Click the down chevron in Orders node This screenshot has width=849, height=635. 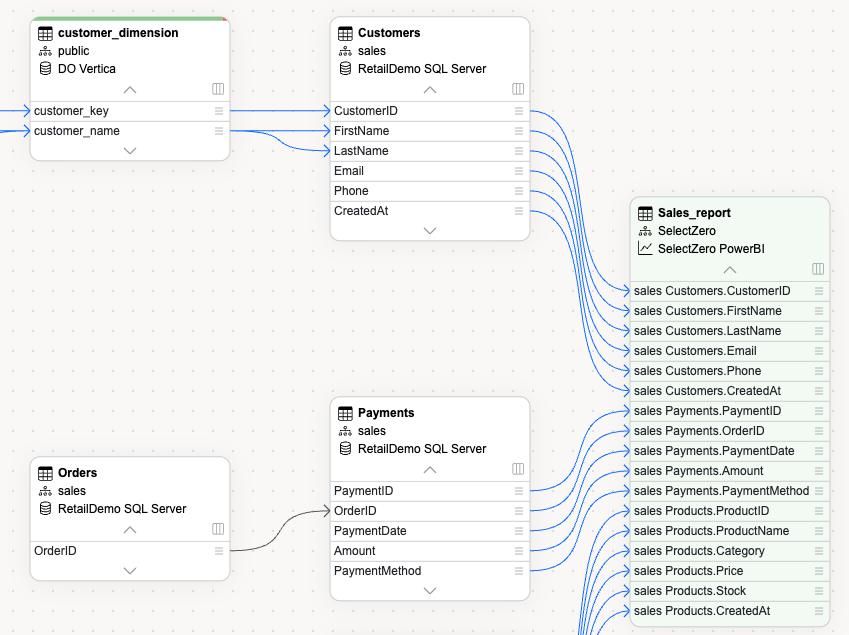pos(130,570)
